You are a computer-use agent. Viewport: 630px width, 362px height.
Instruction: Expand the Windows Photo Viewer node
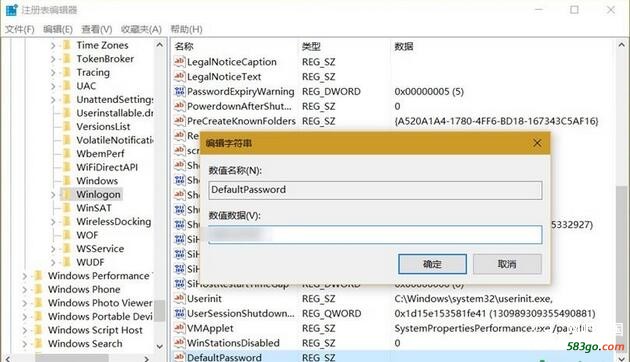coord(25,303)
